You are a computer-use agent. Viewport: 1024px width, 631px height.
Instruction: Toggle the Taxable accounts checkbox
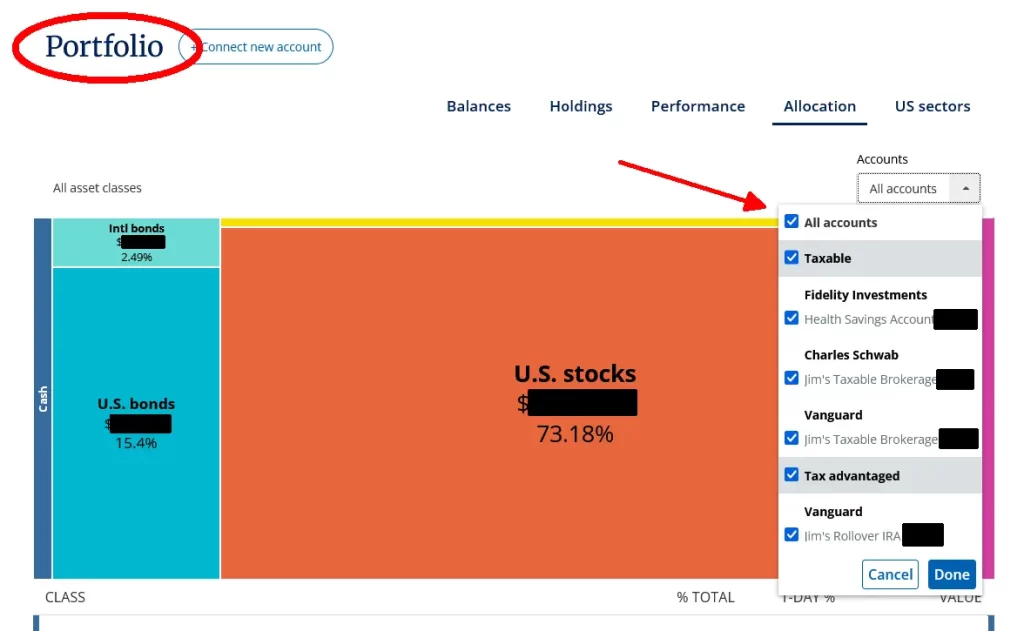tap(791, 258)
